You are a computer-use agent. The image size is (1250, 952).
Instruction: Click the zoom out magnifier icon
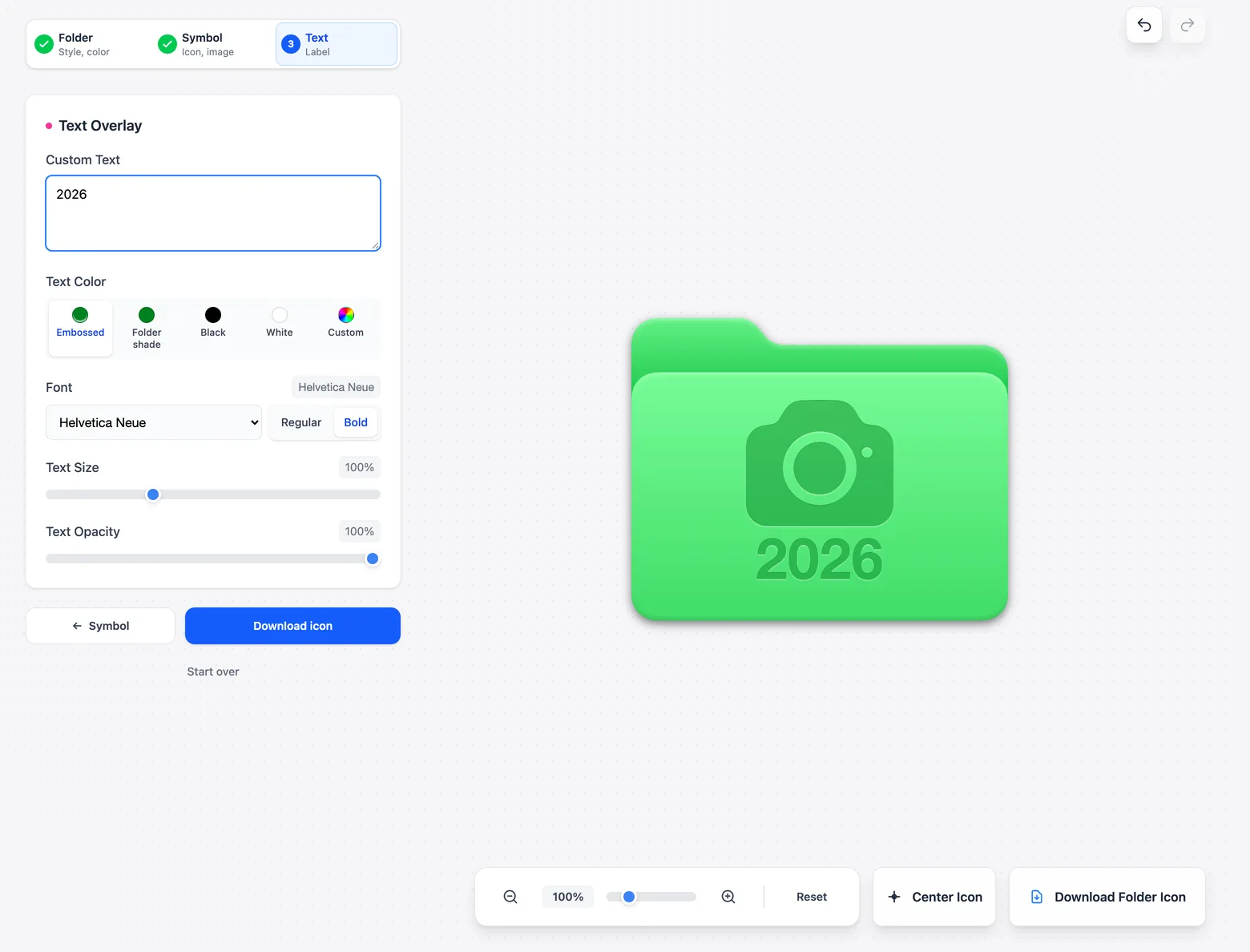click(510, 897)
